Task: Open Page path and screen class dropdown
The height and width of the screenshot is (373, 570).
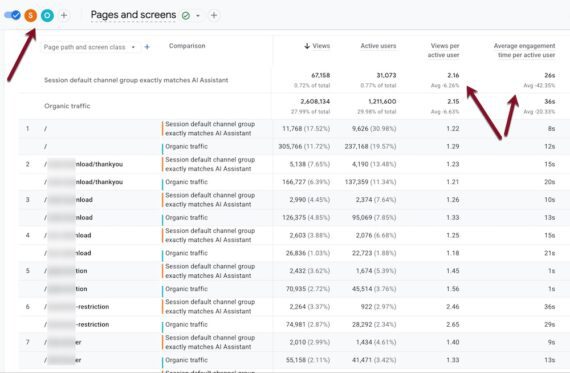Action: coord(89,47)
